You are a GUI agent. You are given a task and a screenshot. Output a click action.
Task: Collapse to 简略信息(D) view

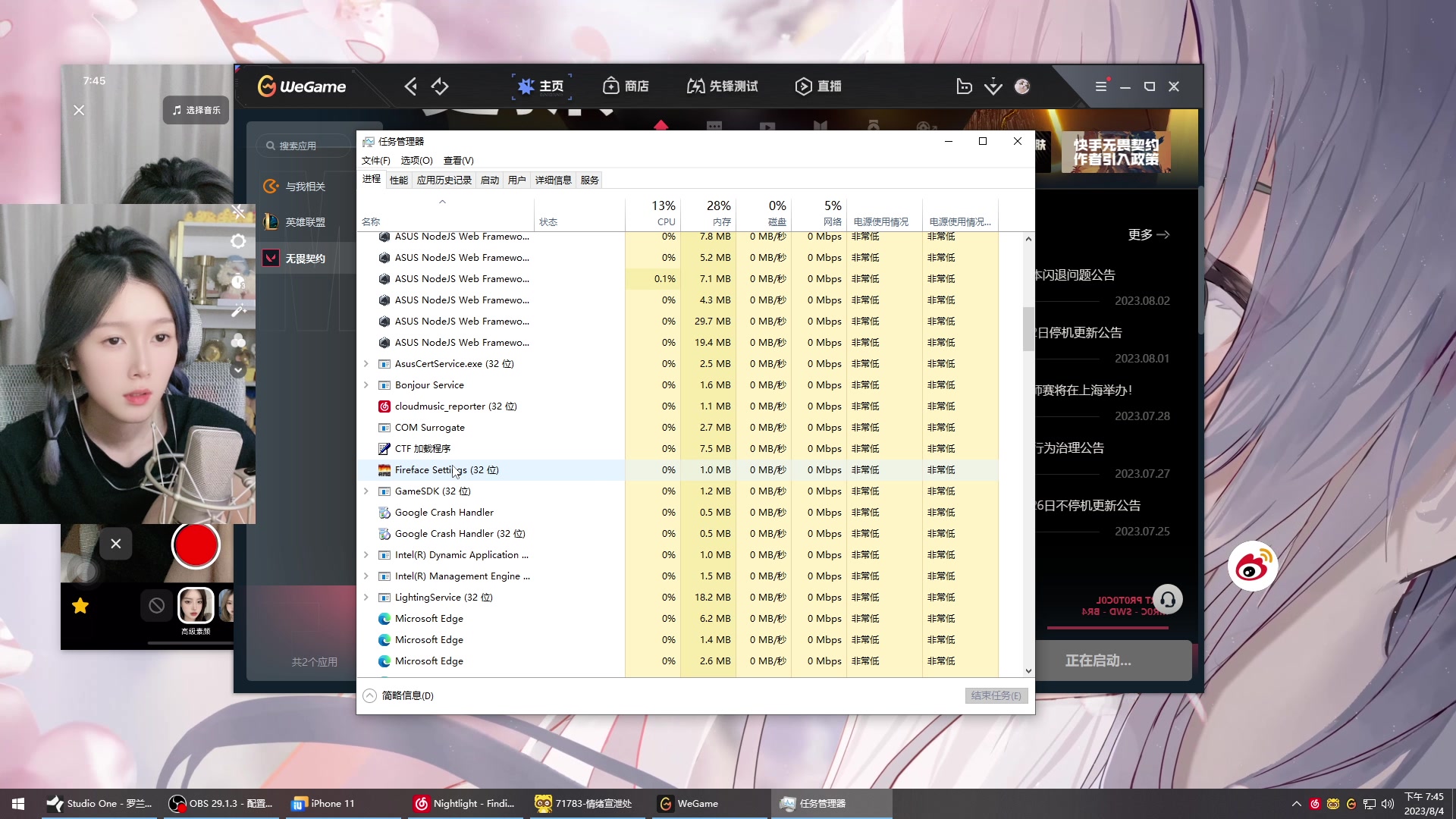click(399, 695)
